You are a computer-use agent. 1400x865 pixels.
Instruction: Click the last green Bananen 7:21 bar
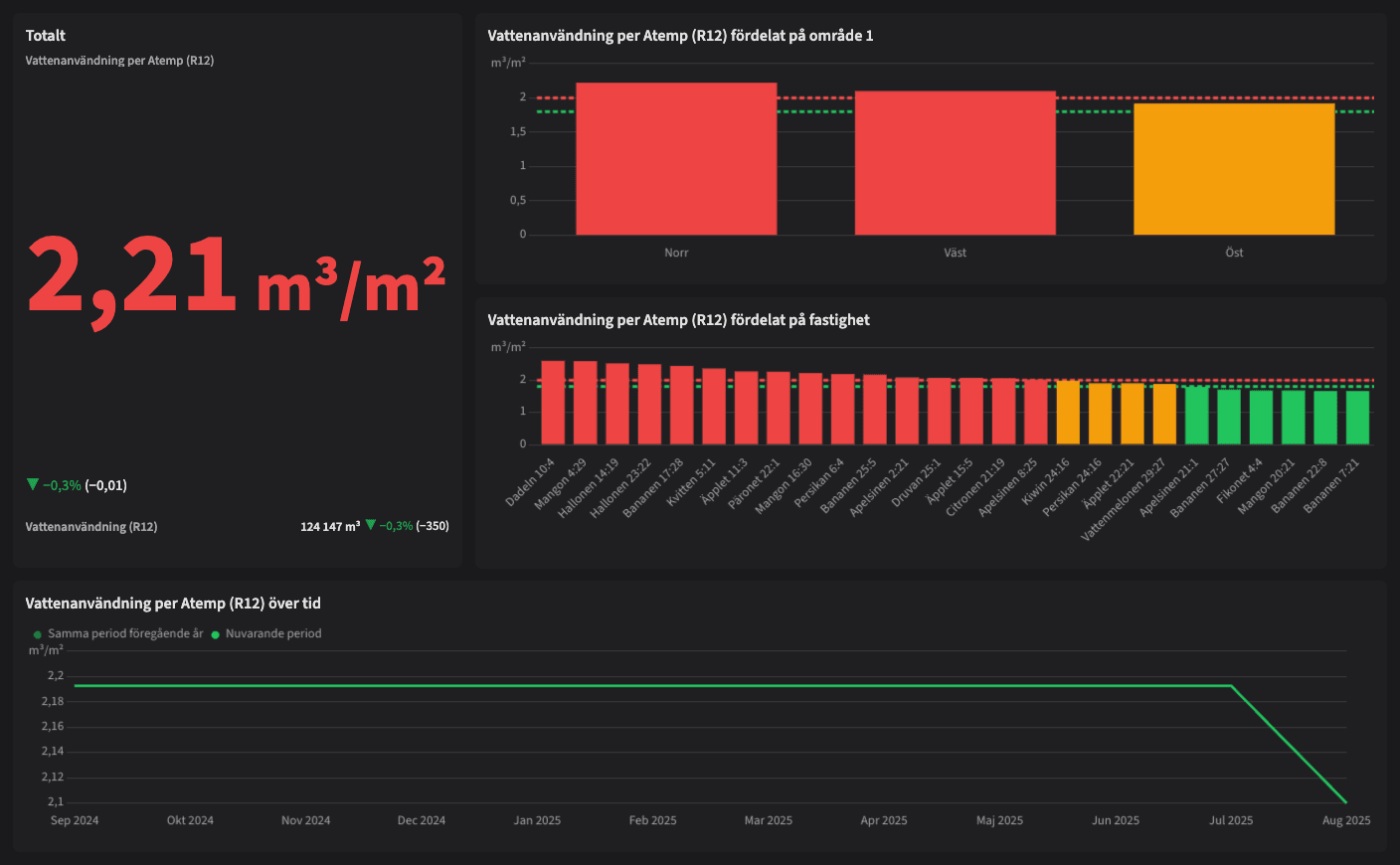coord(1357,418)
